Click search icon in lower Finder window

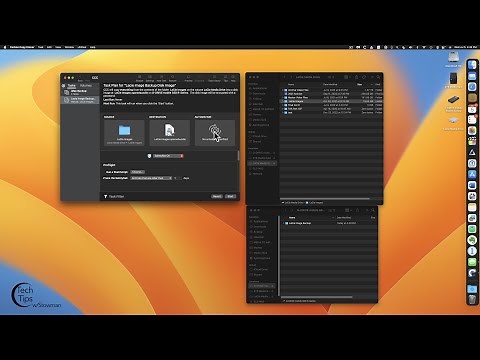click(373, 210)
